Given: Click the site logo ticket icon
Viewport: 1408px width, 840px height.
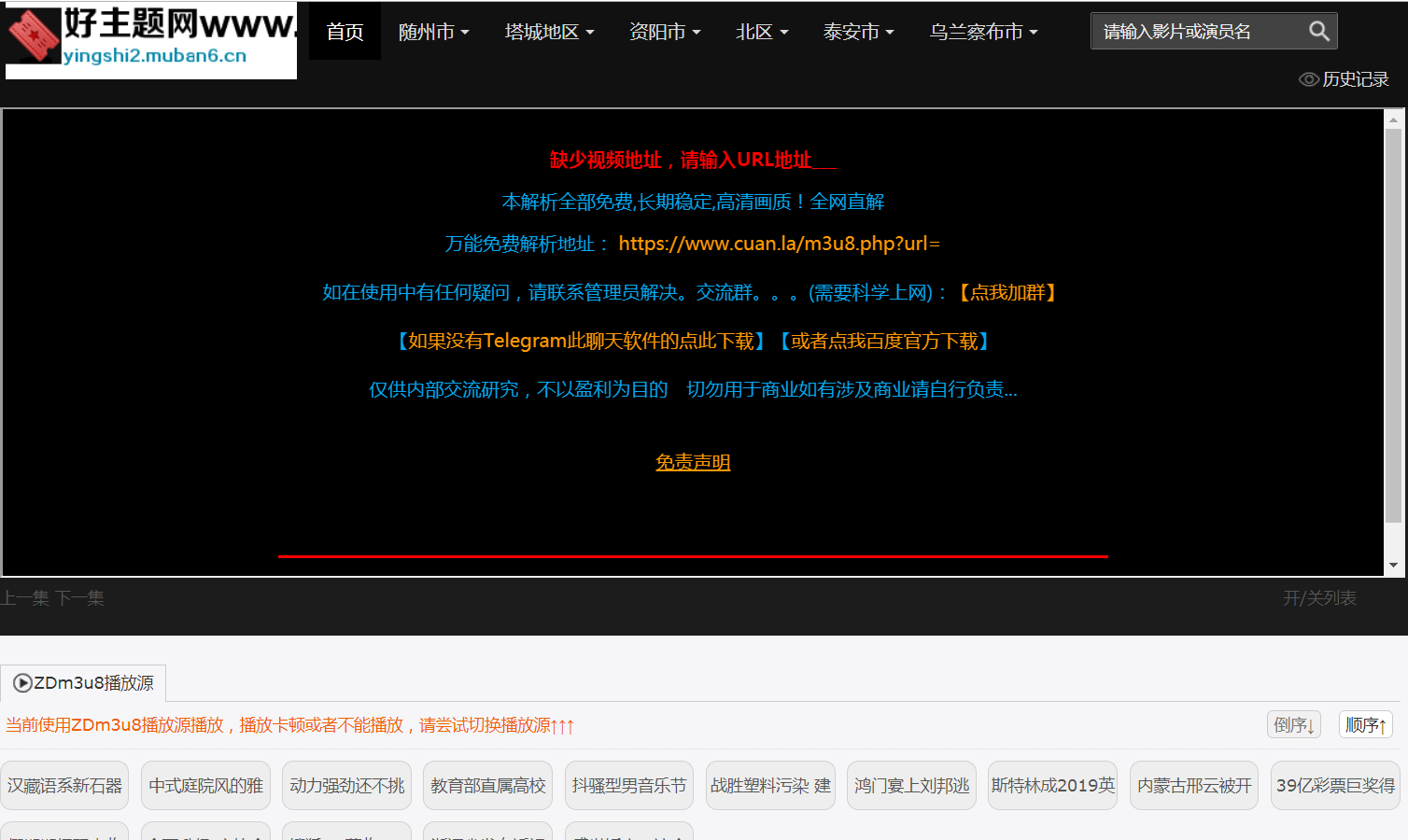Looking at the screenshot, I should pyautogui.click(x=35, y=36).
